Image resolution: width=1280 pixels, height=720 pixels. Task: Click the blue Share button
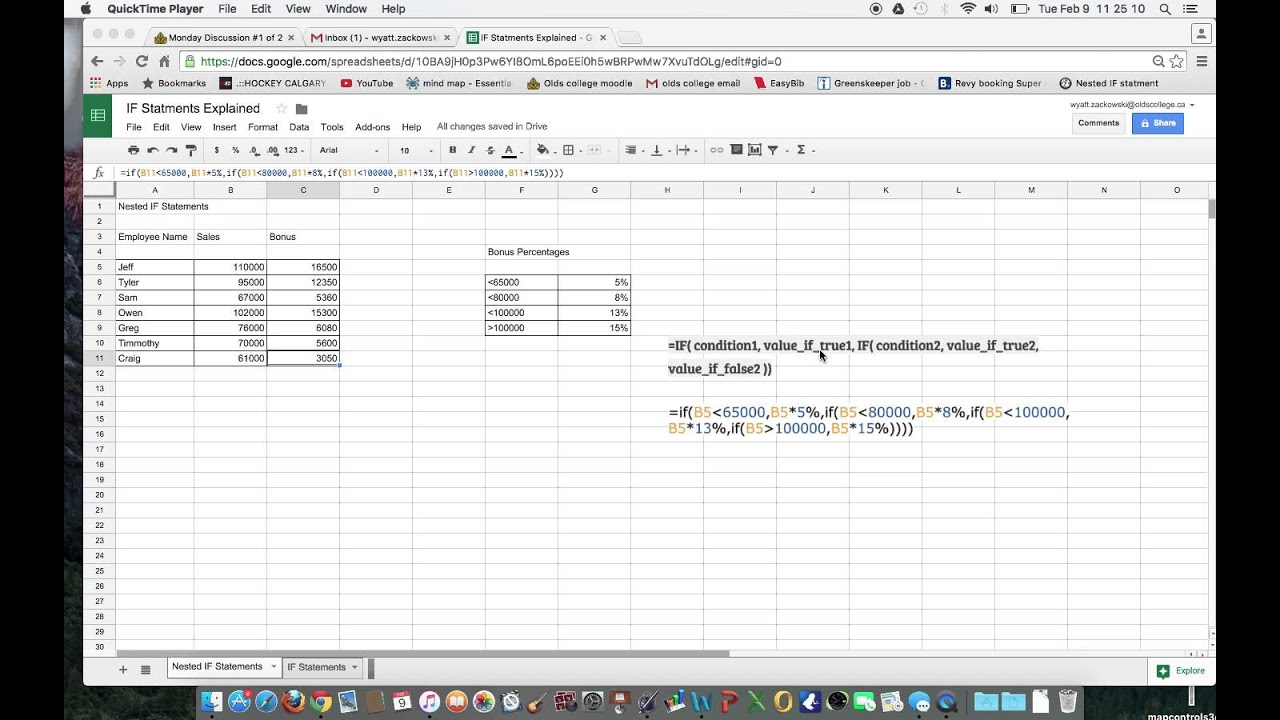1157,123
